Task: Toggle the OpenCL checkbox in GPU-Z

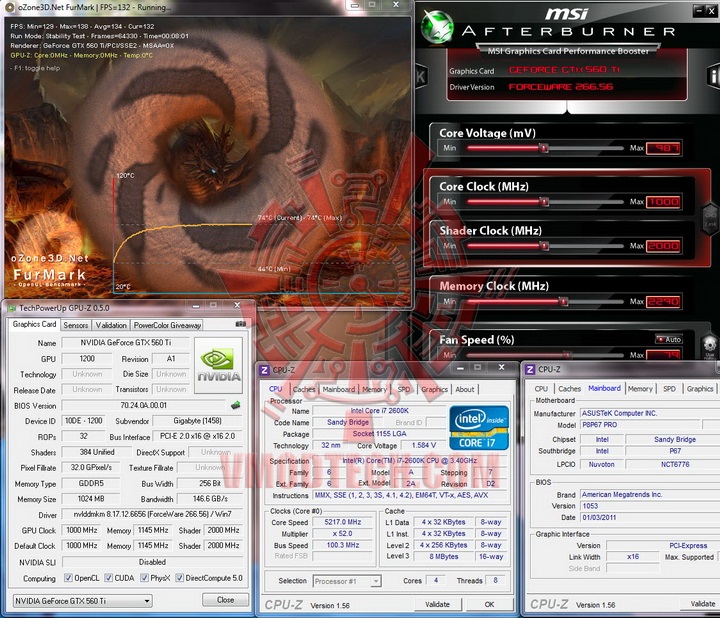Action: coord(68,578)
